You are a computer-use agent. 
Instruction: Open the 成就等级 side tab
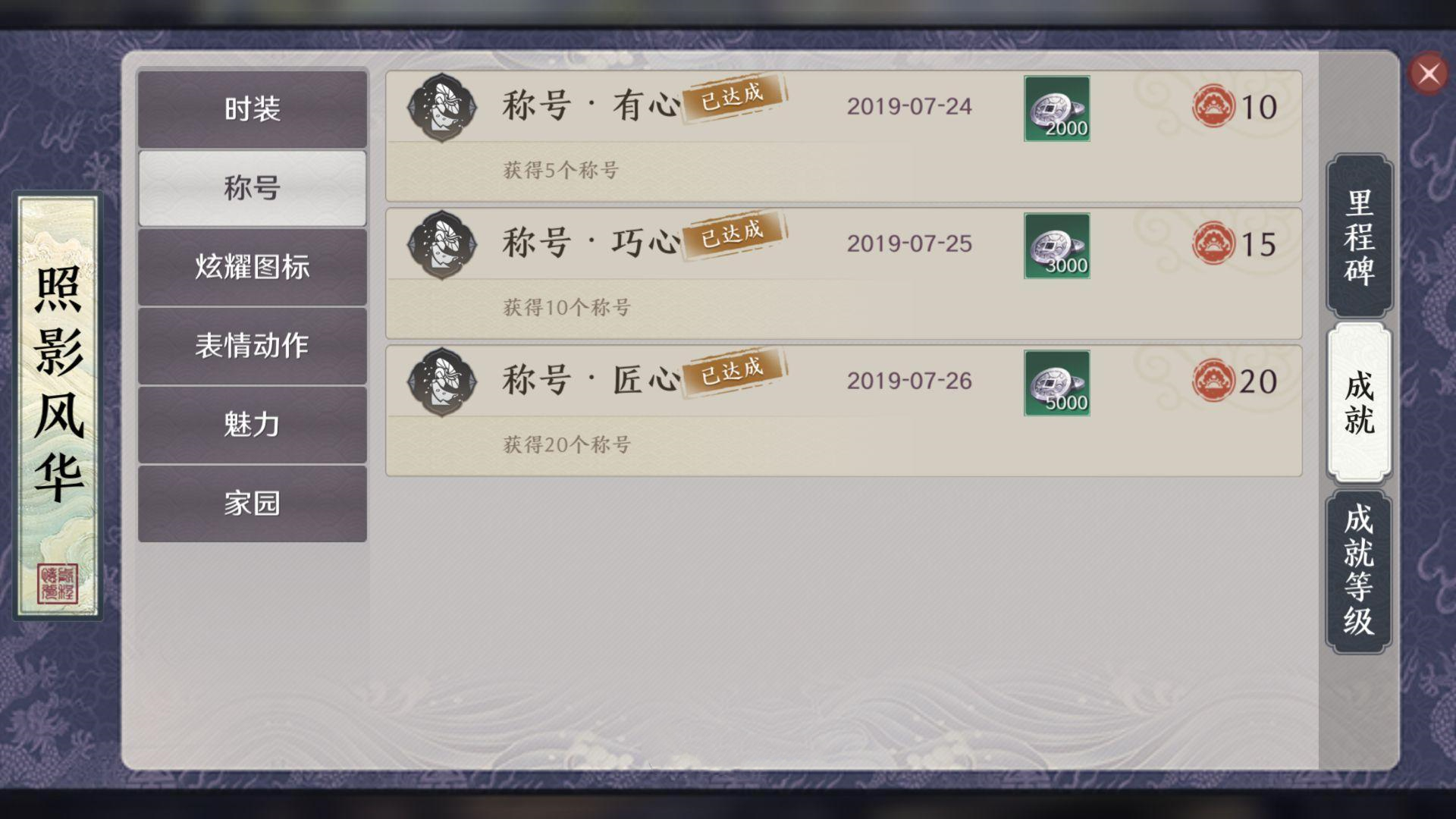click(1359, 571)
